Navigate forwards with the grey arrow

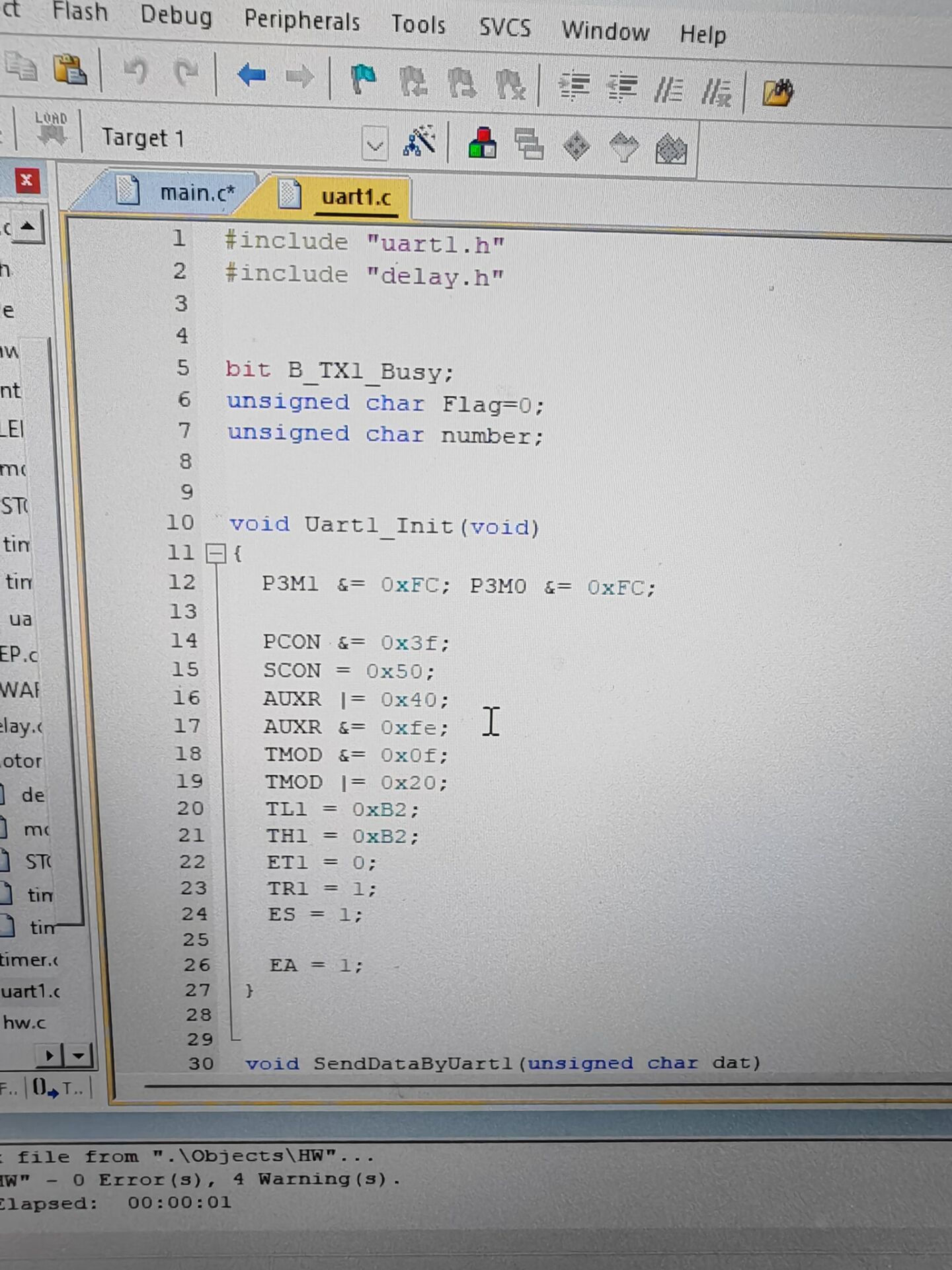[x=299, y=77]
